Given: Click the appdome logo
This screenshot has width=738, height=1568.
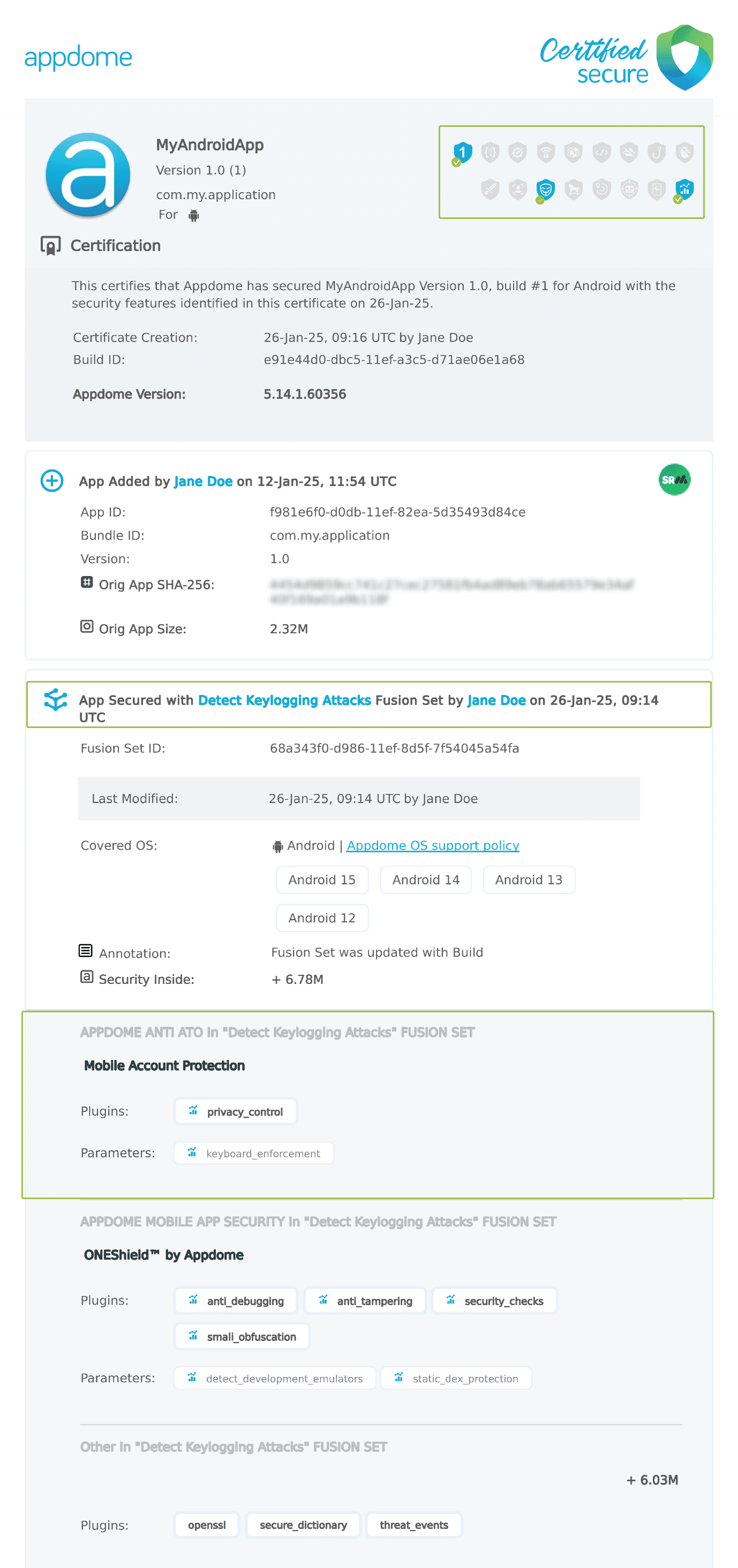Looking at the screenshot, I should click(79, 58).
